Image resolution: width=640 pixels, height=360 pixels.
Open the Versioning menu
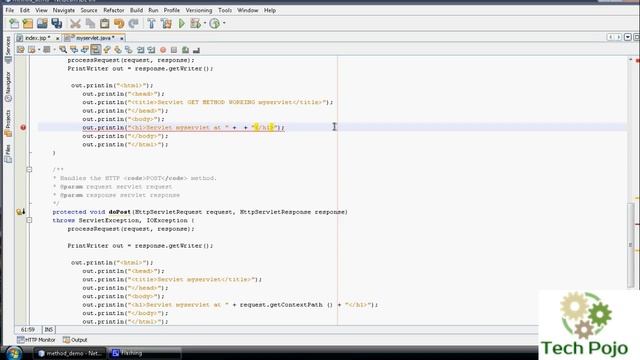(x=199, y=10)
